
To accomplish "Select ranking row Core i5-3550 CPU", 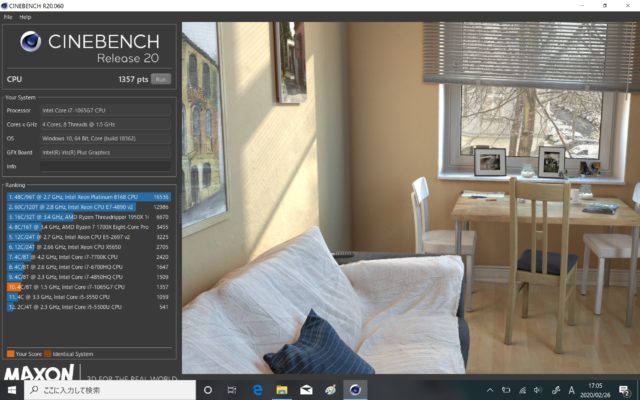I will click(89, 297).
